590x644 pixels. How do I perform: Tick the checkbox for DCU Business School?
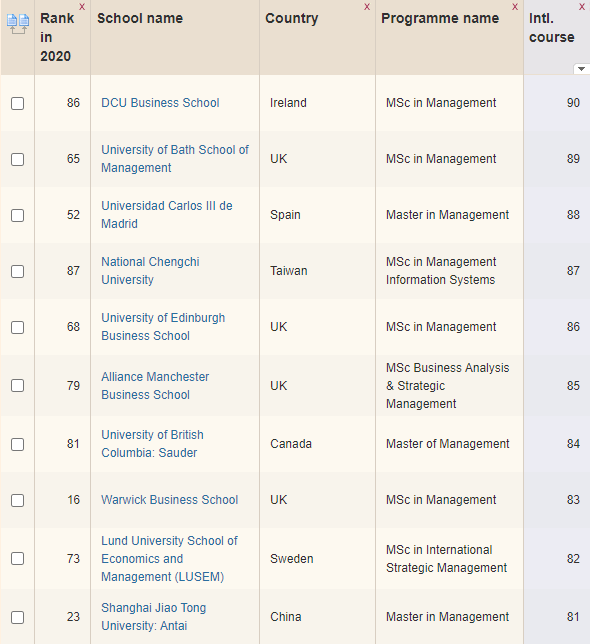[17, 103]
